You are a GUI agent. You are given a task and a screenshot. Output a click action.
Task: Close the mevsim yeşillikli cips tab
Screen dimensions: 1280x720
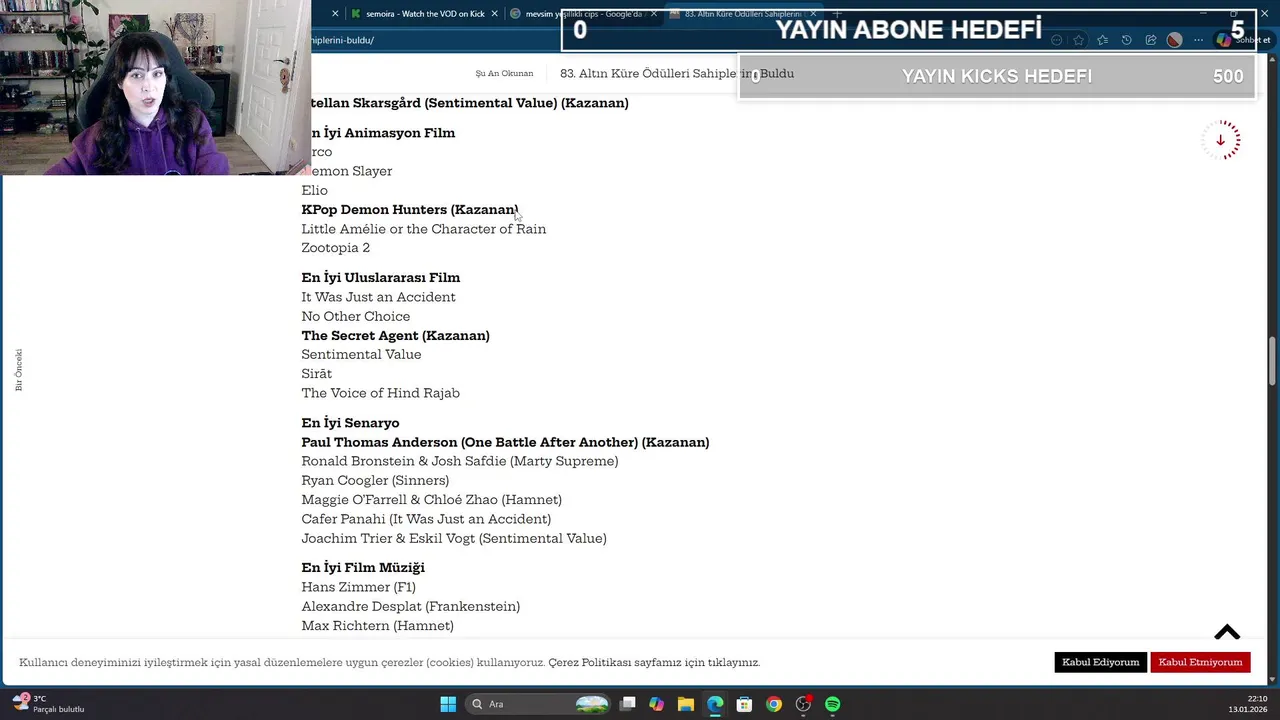(x=654, y=14)
